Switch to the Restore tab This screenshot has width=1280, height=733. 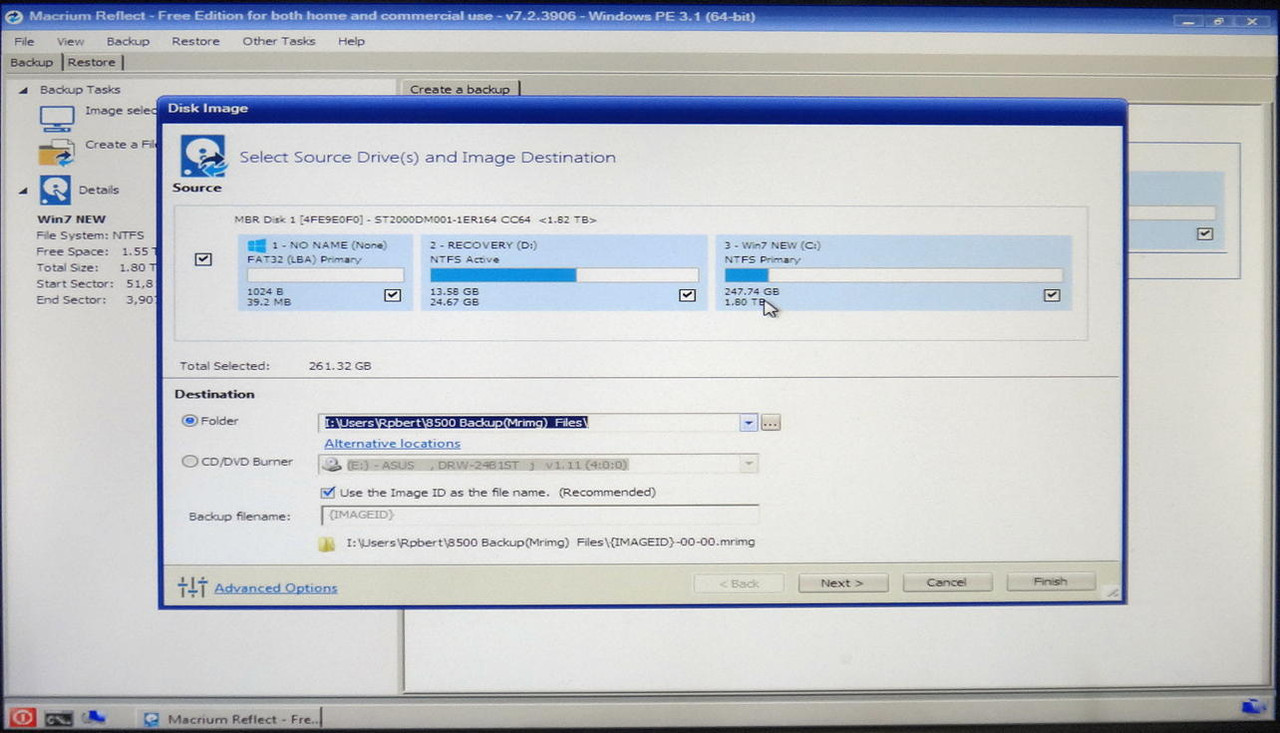point(91,62)
